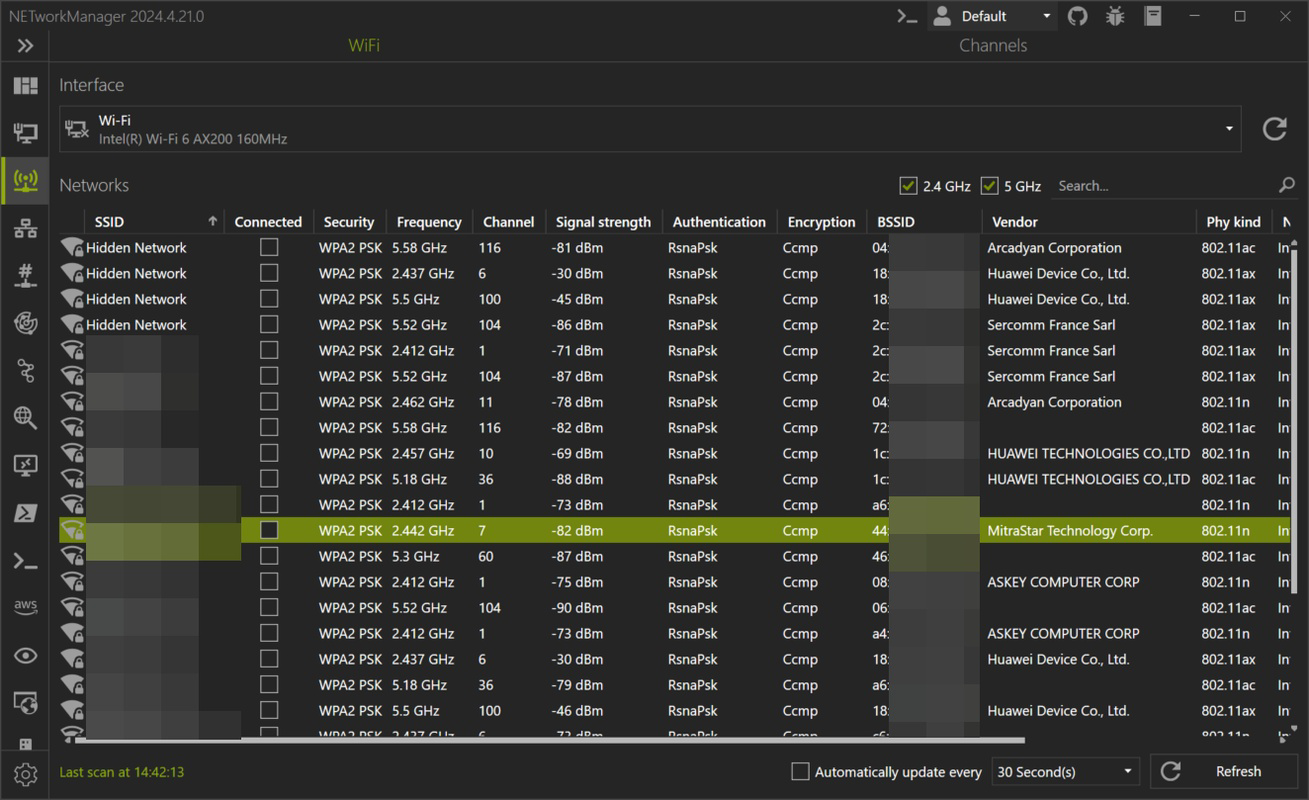The width and height of the screenshot is (1309, 800).
Task: Select the MitraStar Technology Corp. row
Action: [x=675, y=531]
